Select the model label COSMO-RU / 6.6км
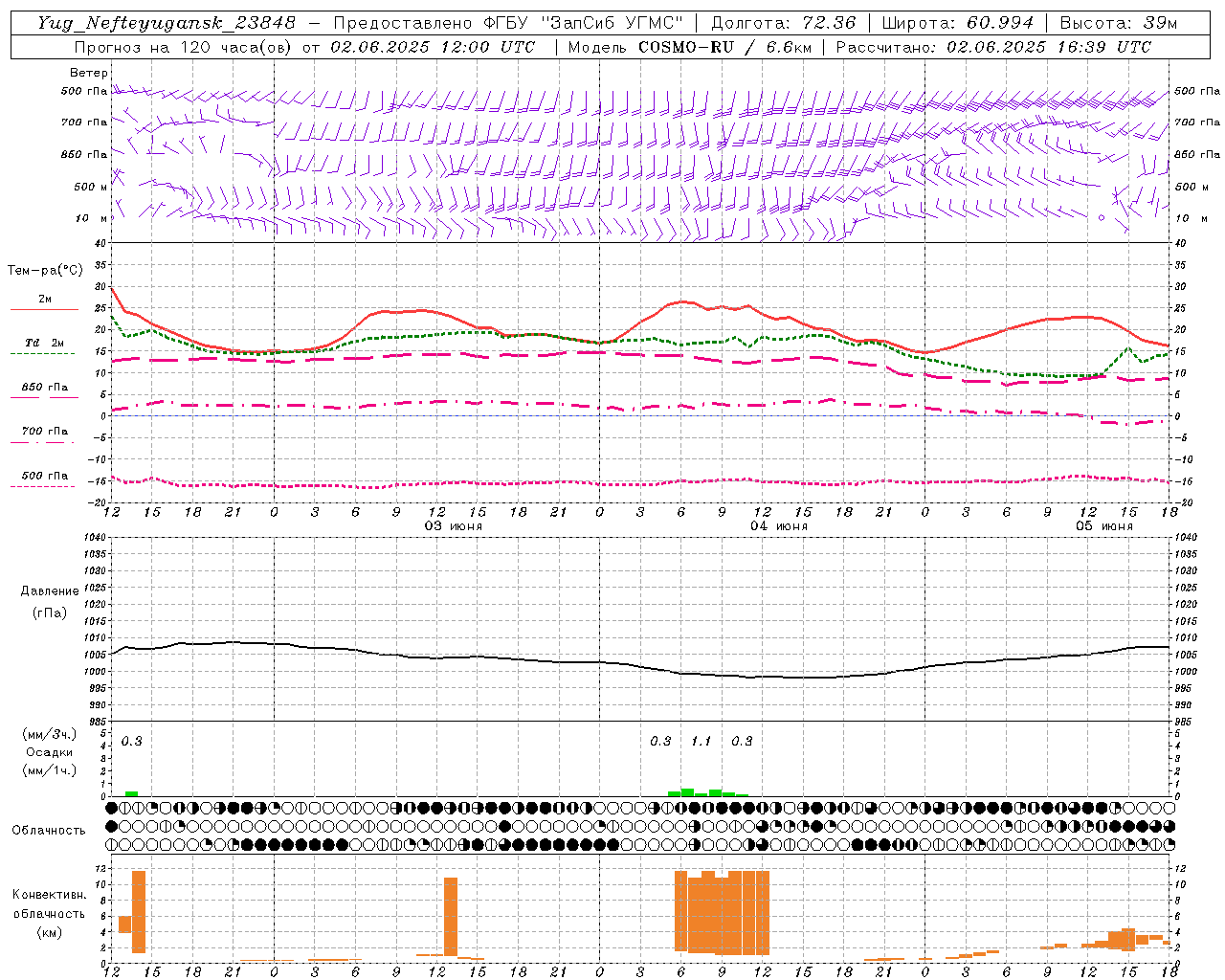Image resolution: width=1225 pixels, height=980 pixels. (x=724, y=47)
